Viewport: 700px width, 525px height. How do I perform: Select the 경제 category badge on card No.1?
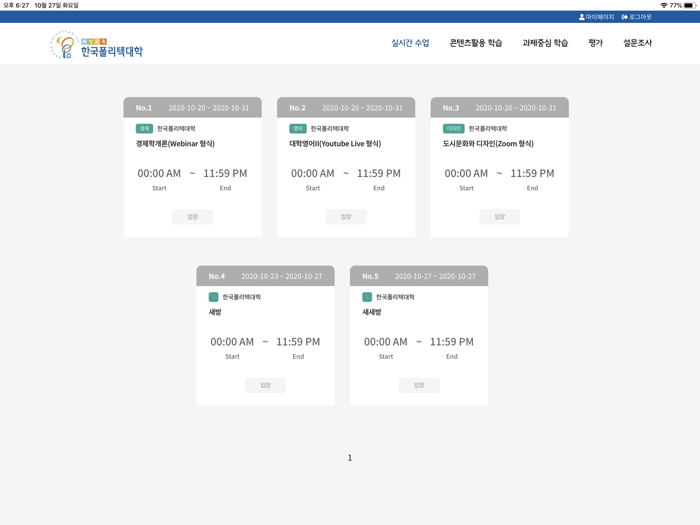coord(144,129)
